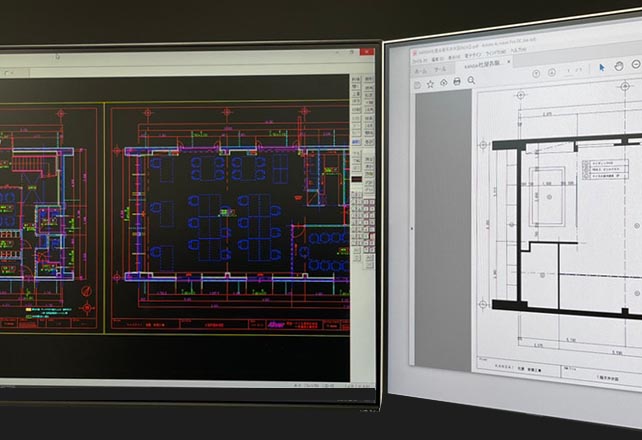The height and width of the screenshot is (440, 642).
Task: Switch to the ツール tab
Action: (x=440, y=69)
